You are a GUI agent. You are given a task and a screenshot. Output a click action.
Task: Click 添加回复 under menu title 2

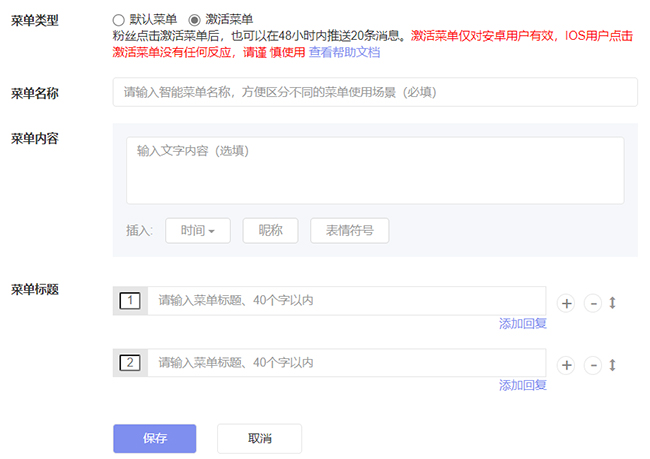point(523,385)
